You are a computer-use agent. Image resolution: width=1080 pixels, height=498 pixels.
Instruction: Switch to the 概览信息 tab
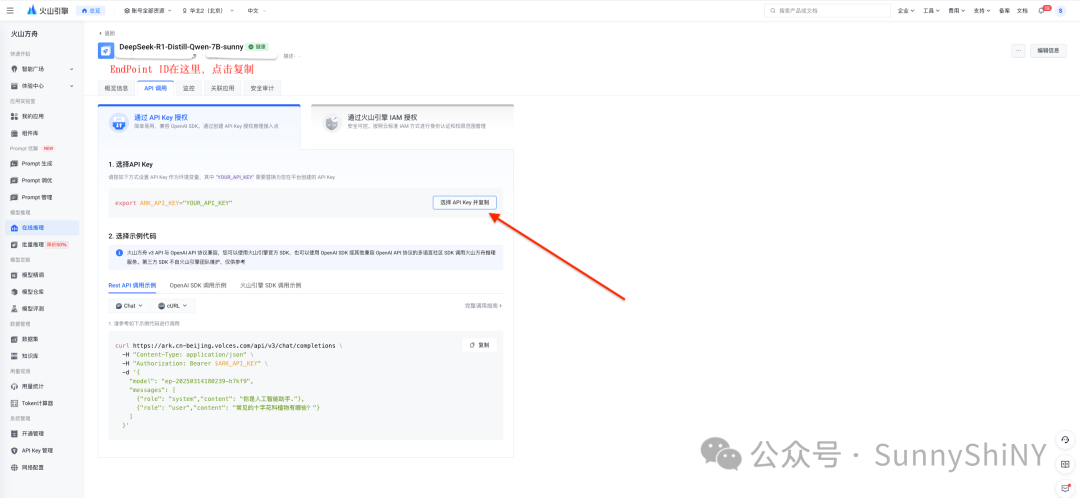pyautogui.click(x=116, y=88)
